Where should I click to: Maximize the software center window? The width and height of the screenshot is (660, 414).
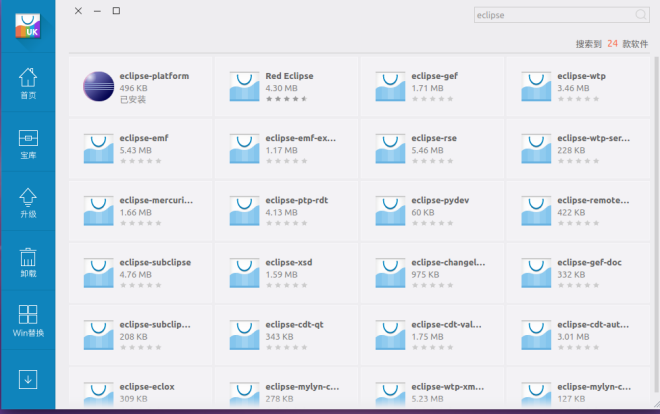pos(117,11)
